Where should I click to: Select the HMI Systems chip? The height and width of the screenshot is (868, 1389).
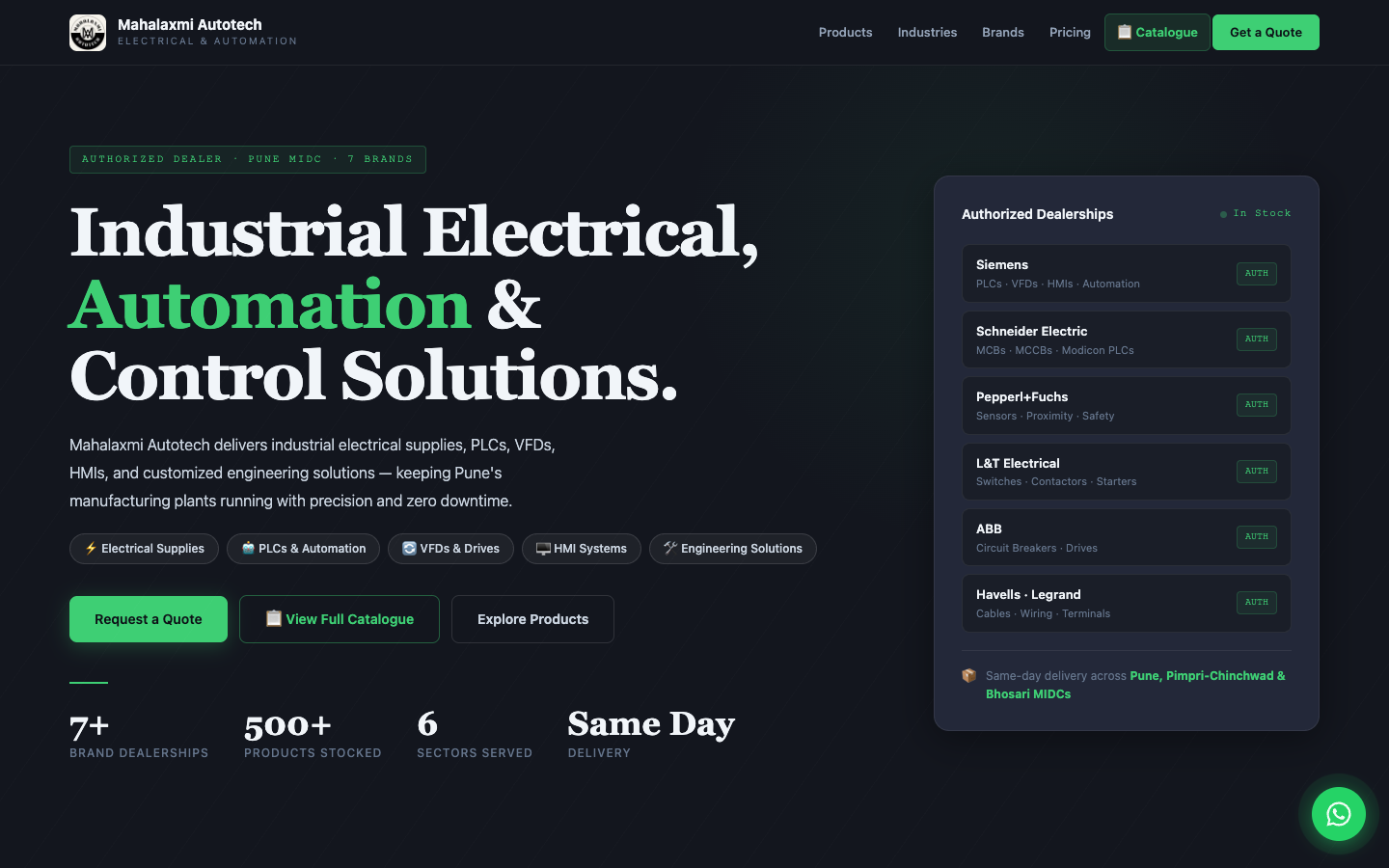click(x=582, y=549)
